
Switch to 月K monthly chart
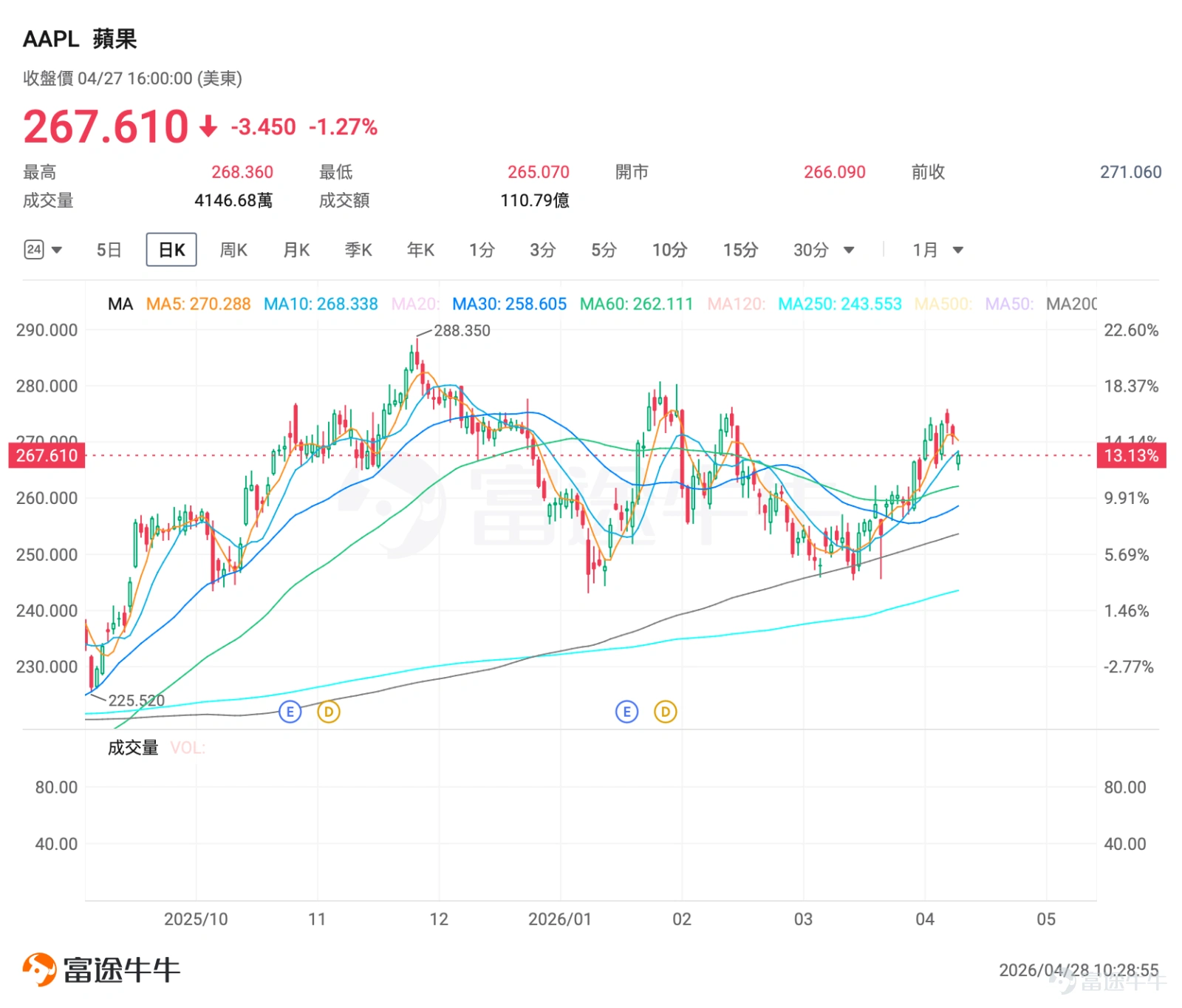tap(296, 250)
